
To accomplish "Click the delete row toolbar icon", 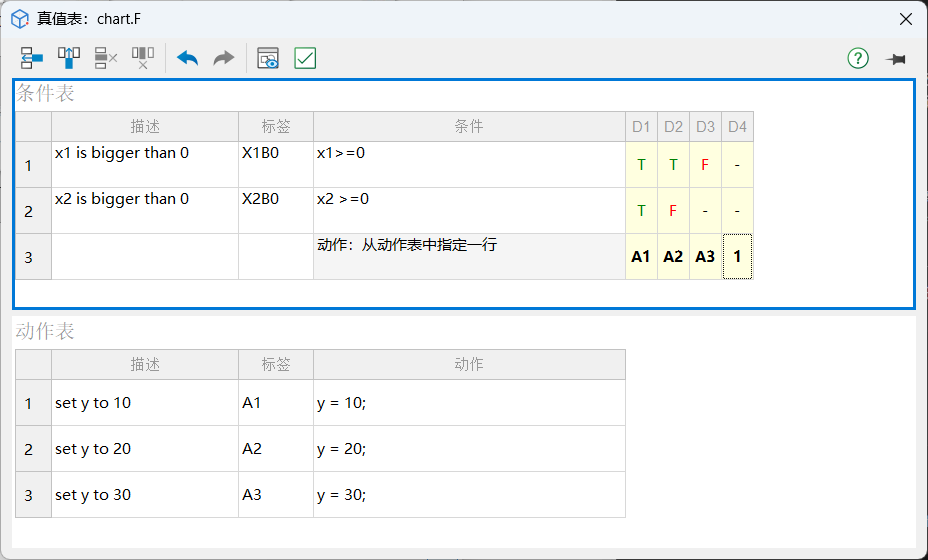I will (106, 58).
